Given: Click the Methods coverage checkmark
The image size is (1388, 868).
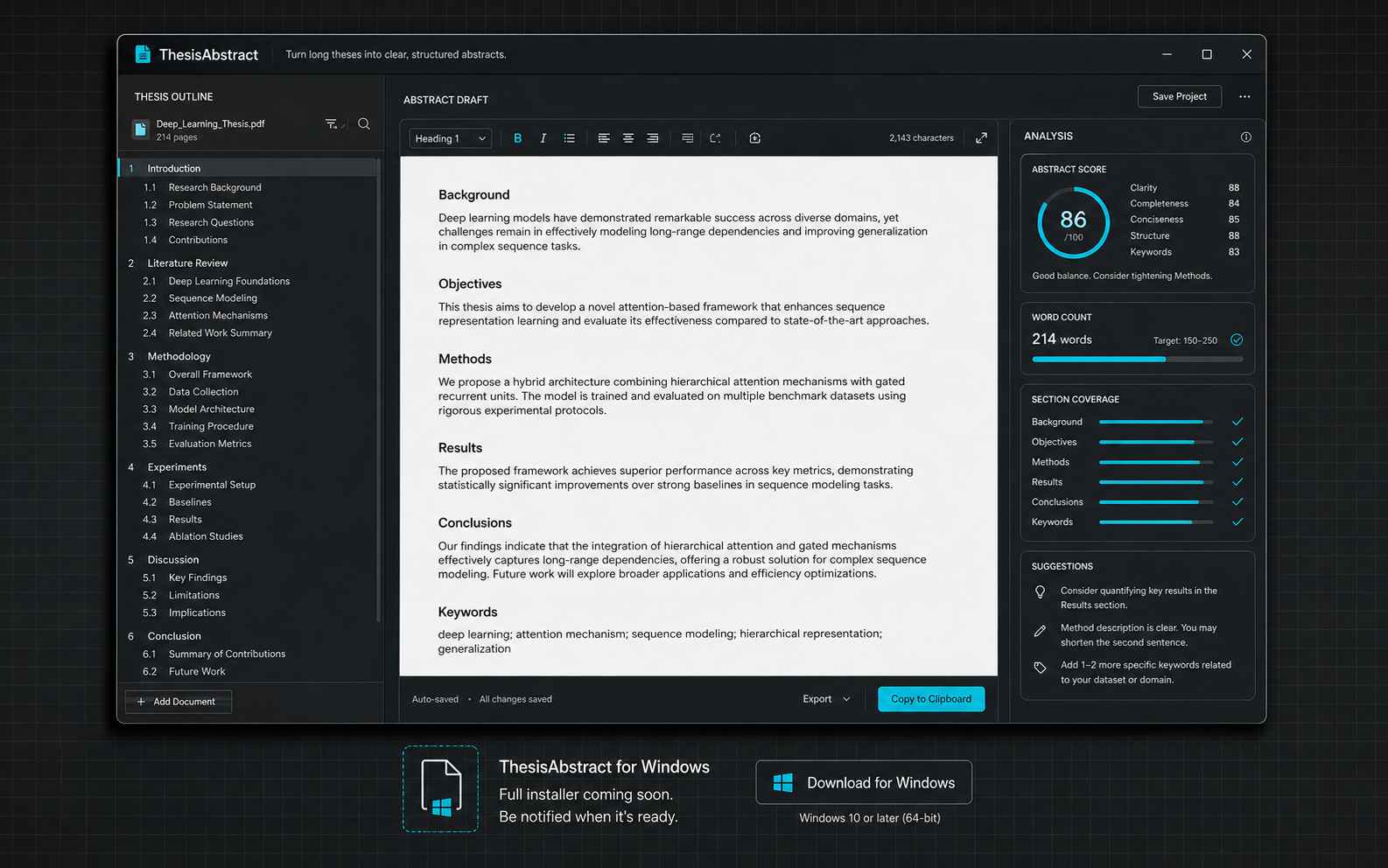Looking at the screenshot, I should click(x=1237, y=462).
